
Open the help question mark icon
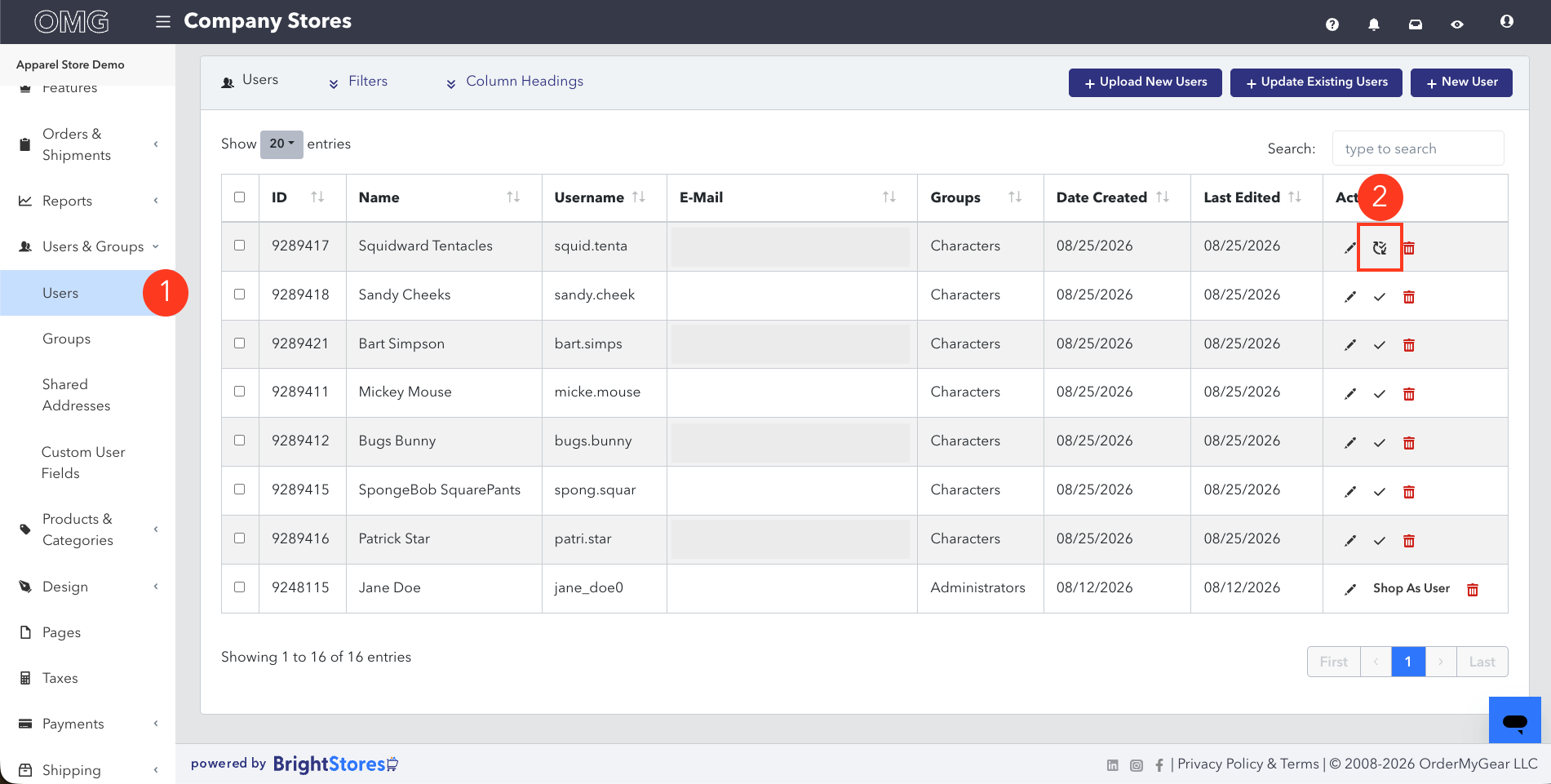[1332, 24]
